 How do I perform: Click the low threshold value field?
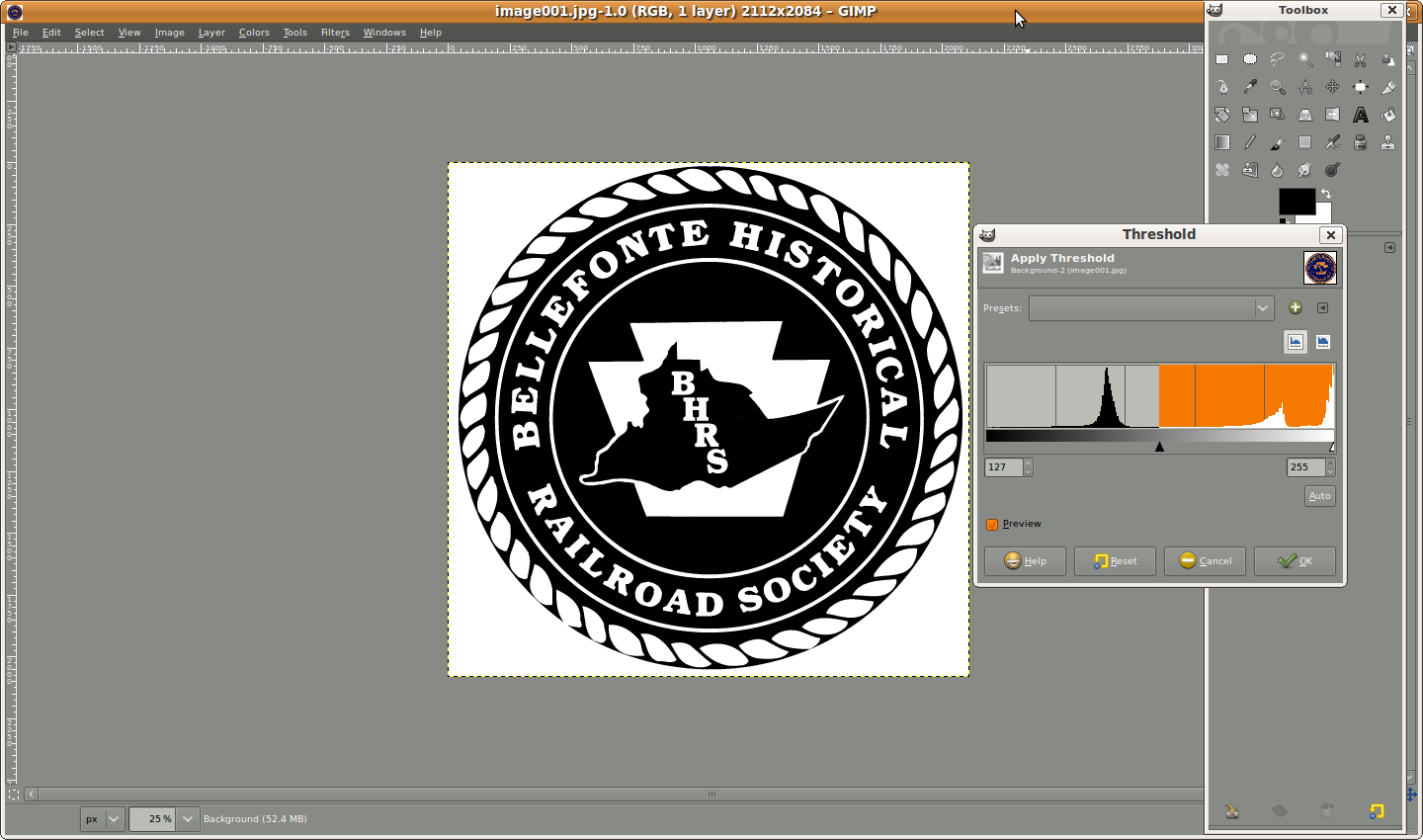(1004, 467)
